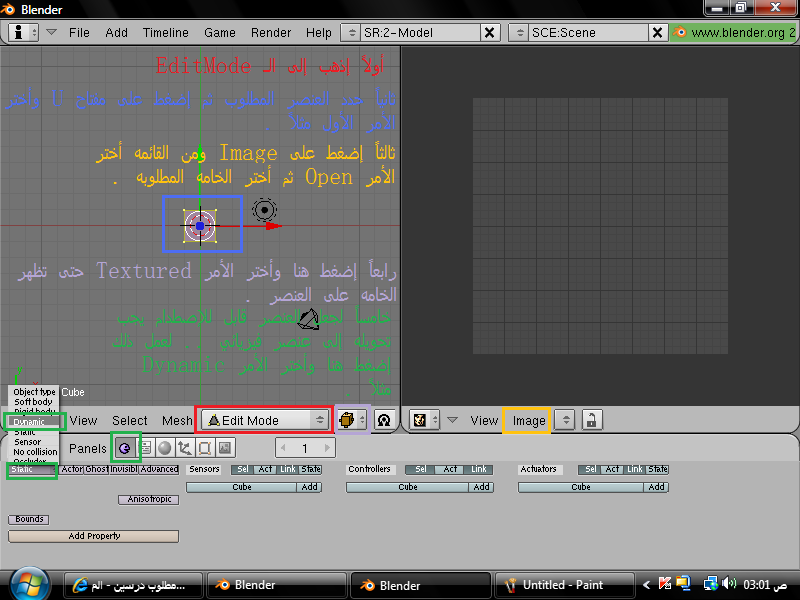
Task: Toggle the lock icon in image editor header
Action: 591,420
